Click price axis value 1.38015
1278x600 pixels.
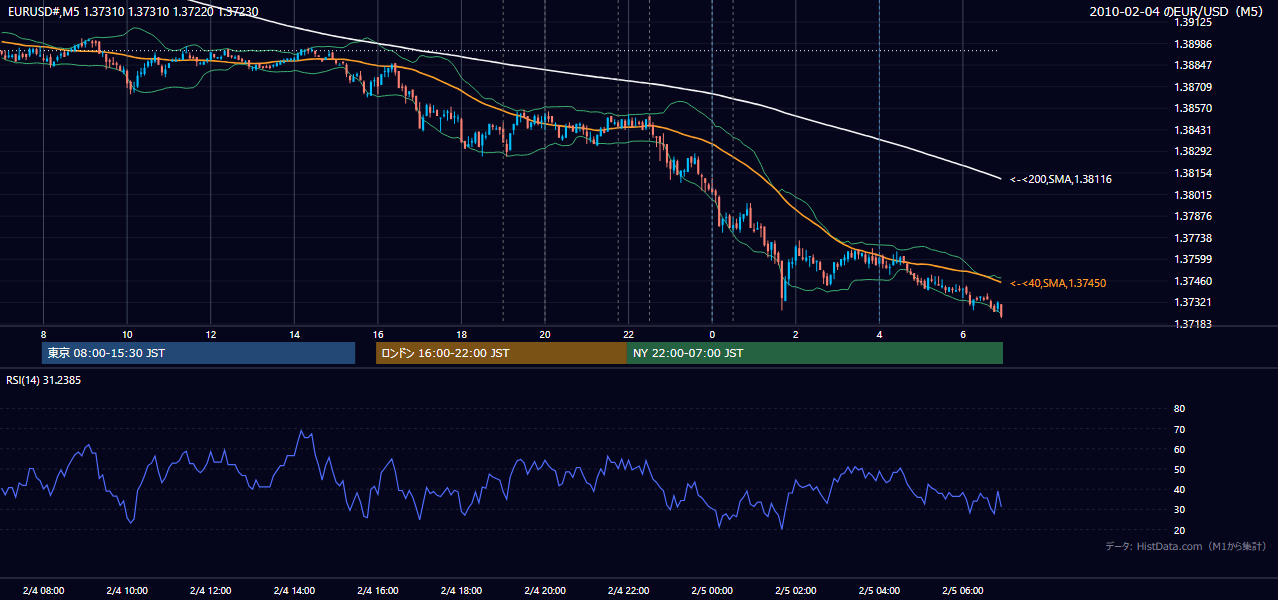point(1193,195)
